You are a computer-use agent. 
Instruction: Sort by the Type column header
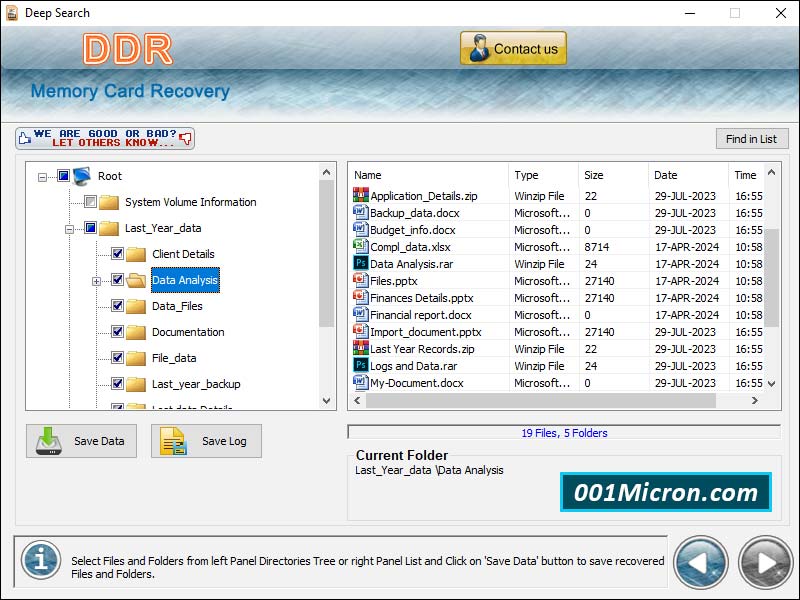[x=543, y=175]
